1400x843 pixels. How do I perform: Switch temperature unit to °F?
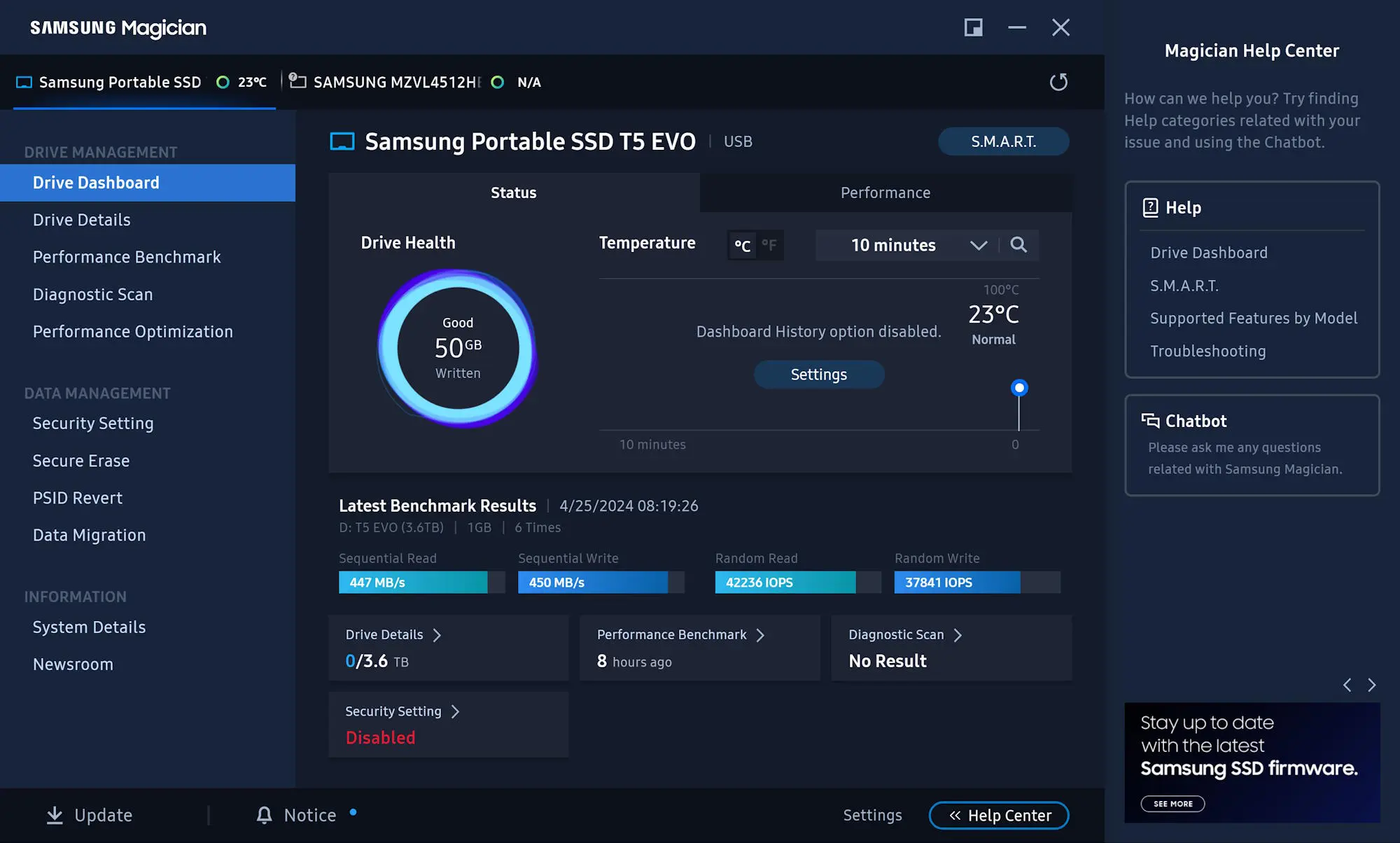pyautogui.click(x=769, y=245)
